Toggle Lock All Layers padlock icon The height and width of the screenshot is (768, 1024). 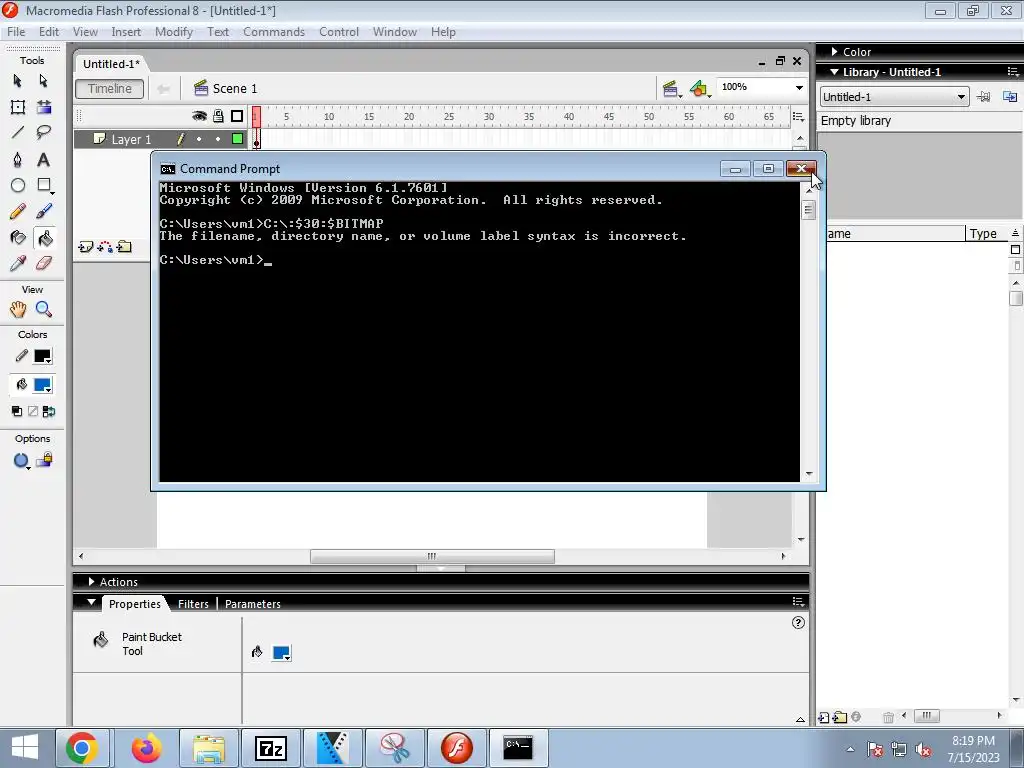[x=218, y=116]
